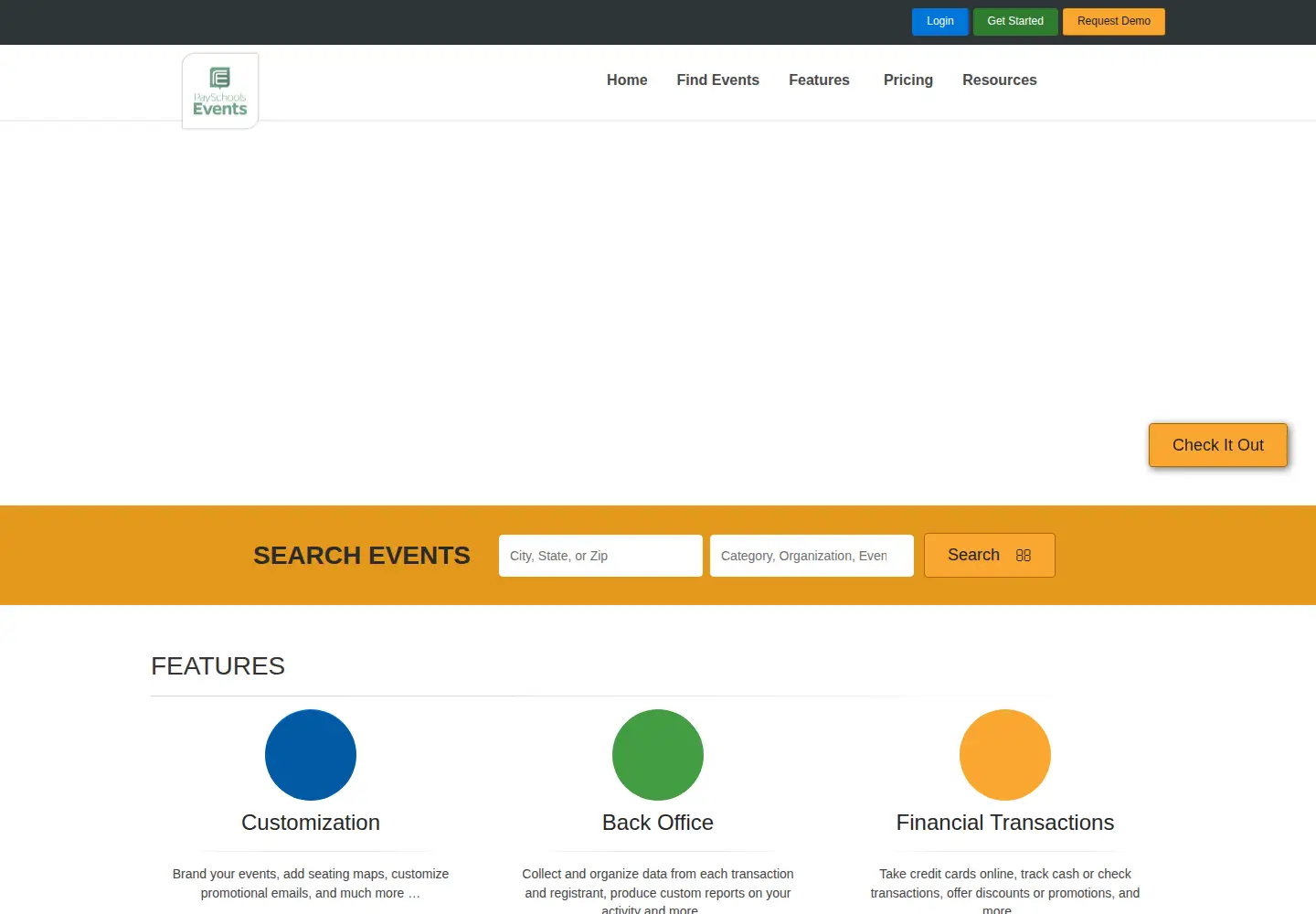Viewport: 1316px width, 914px height.
Task: Click the "Take credit cards online" description
Action: pyautogui.click(x=1005, y=892)
